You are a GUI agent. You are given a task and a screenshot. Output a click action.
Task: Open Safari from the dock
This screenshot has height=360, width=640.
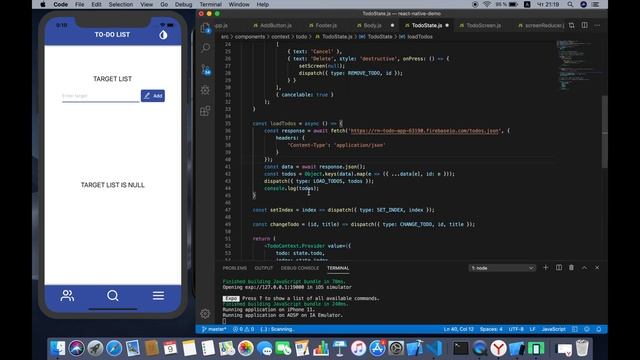114,348
